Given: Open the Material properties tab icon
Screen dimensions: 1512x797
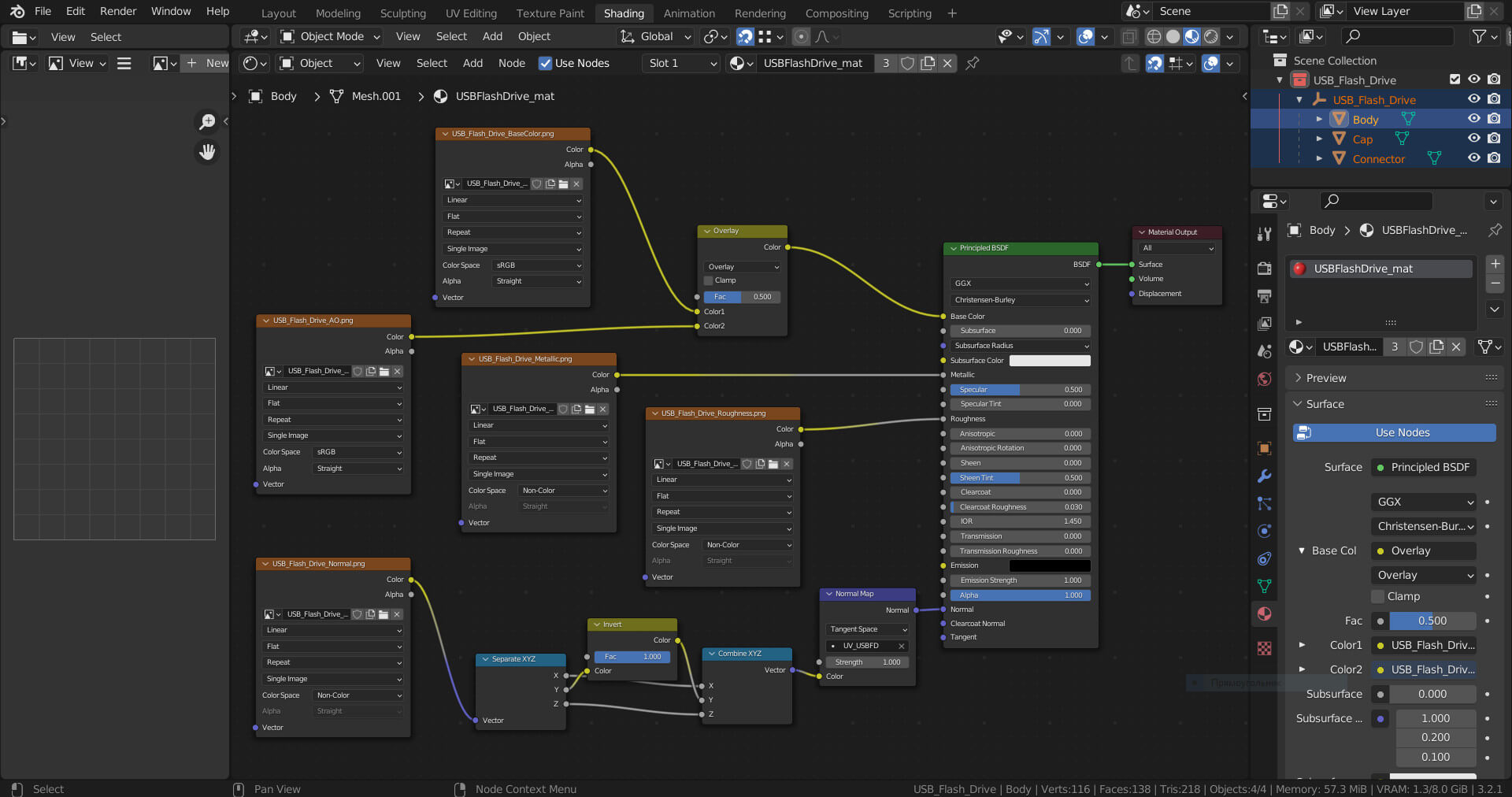Looking at the screenshot, I should tap(1265, 614).
